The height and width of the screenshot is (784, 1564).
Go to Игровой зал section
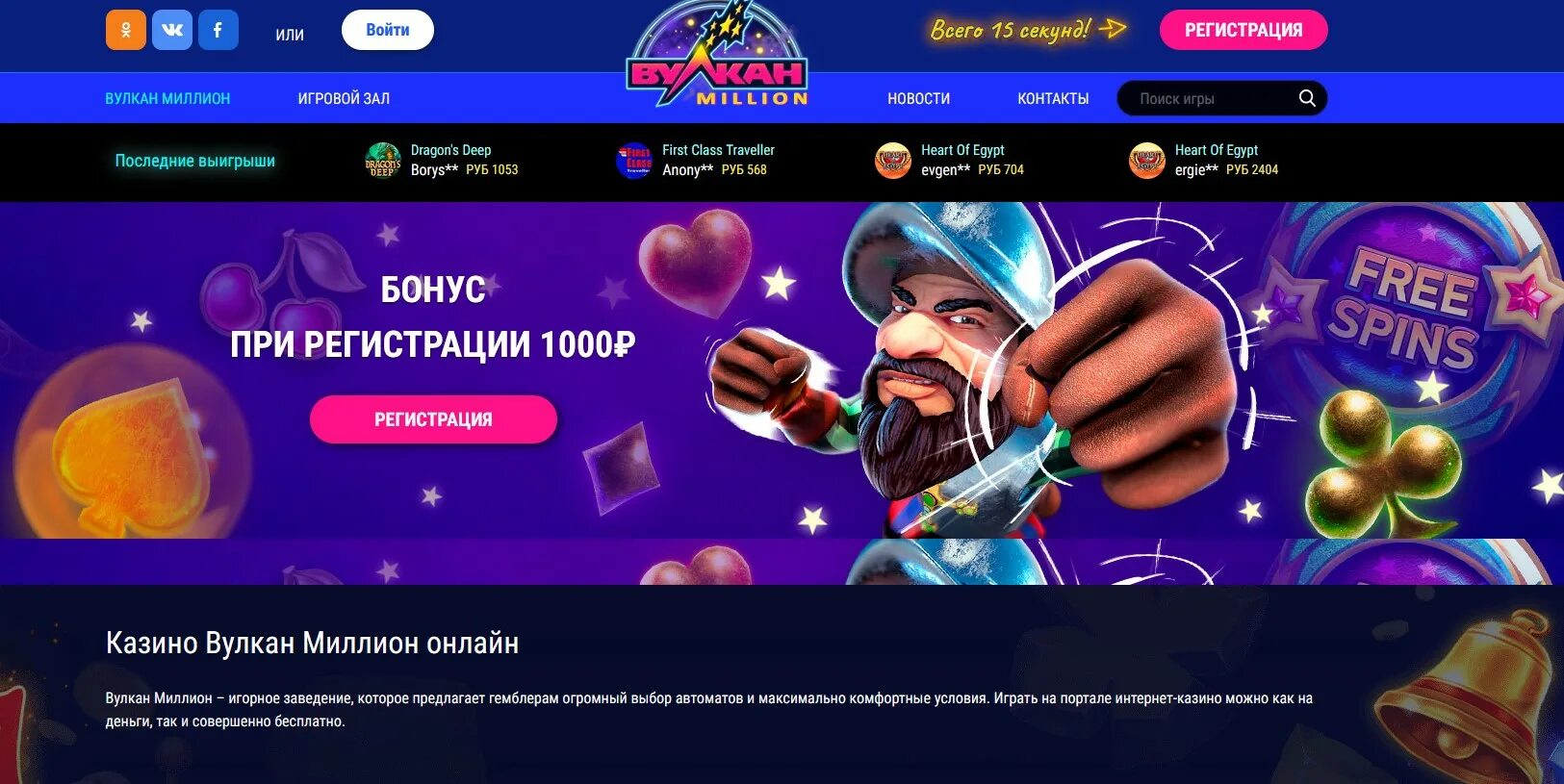(x=344, y=98)
